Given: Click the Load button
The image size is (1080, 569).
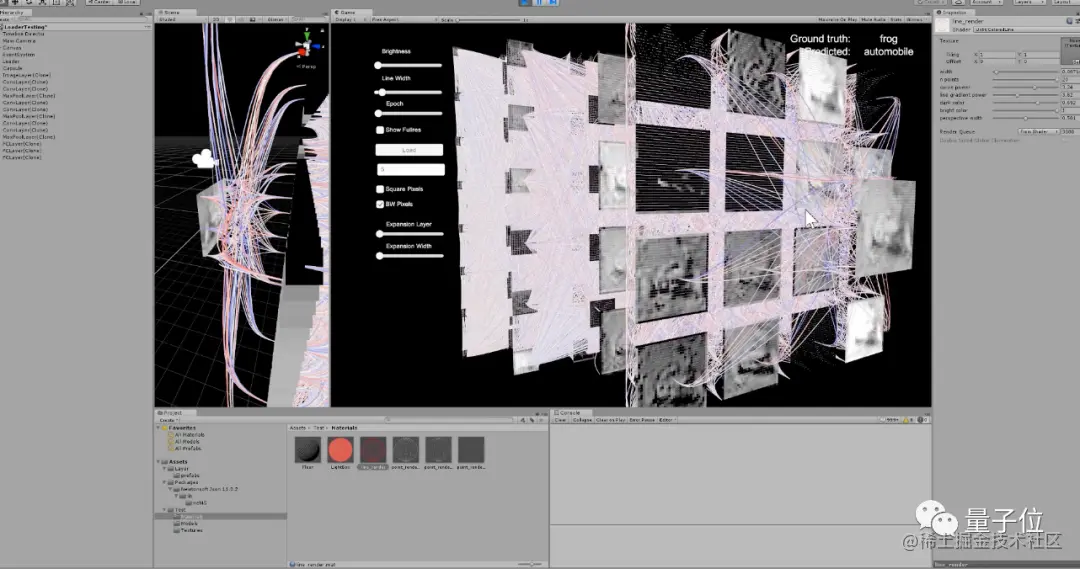Looking at the screenshot, I should tap(409, 150).
